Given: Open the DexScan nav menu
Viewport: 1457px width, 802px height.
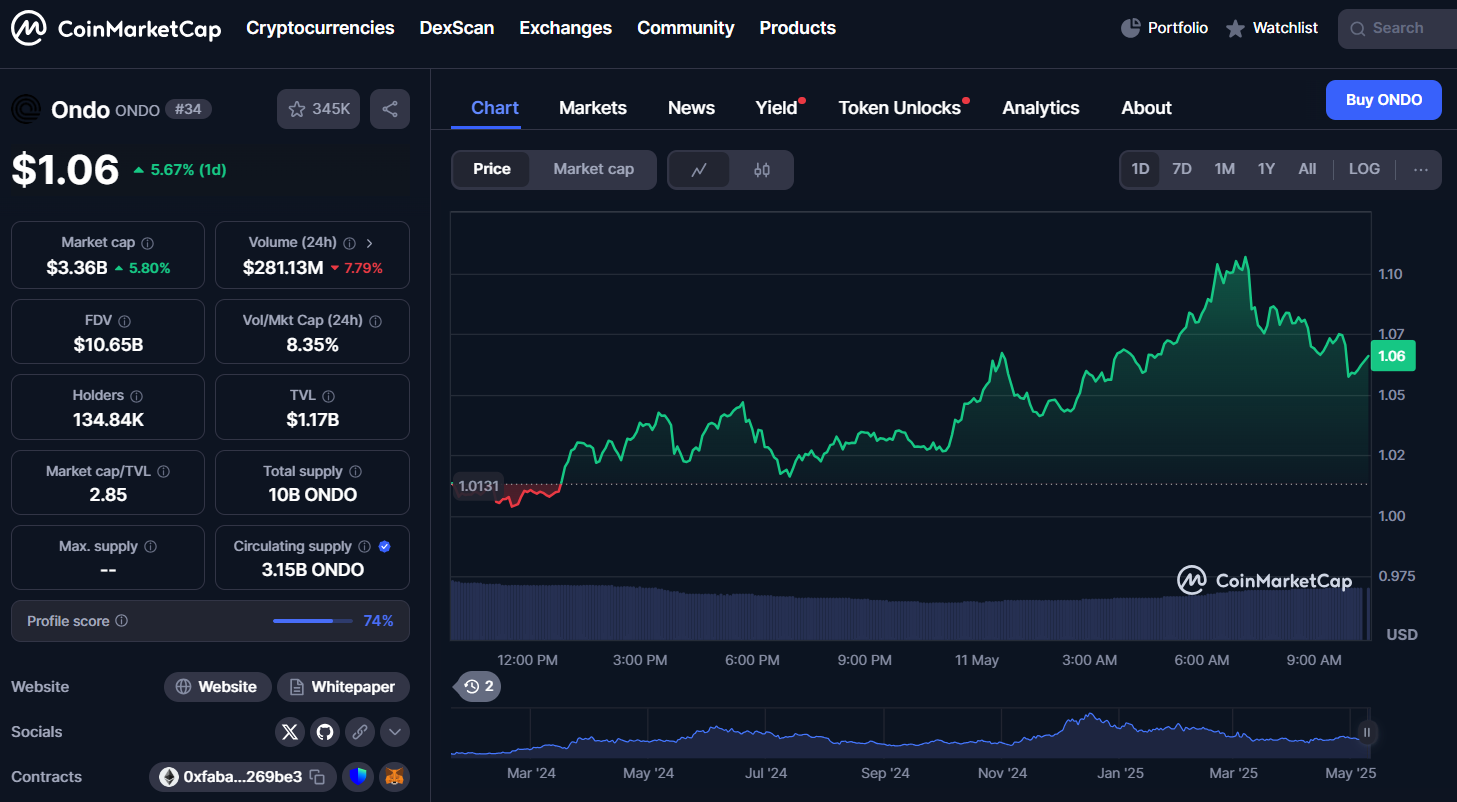Looking at the screenshot, I should coord(457,28).
